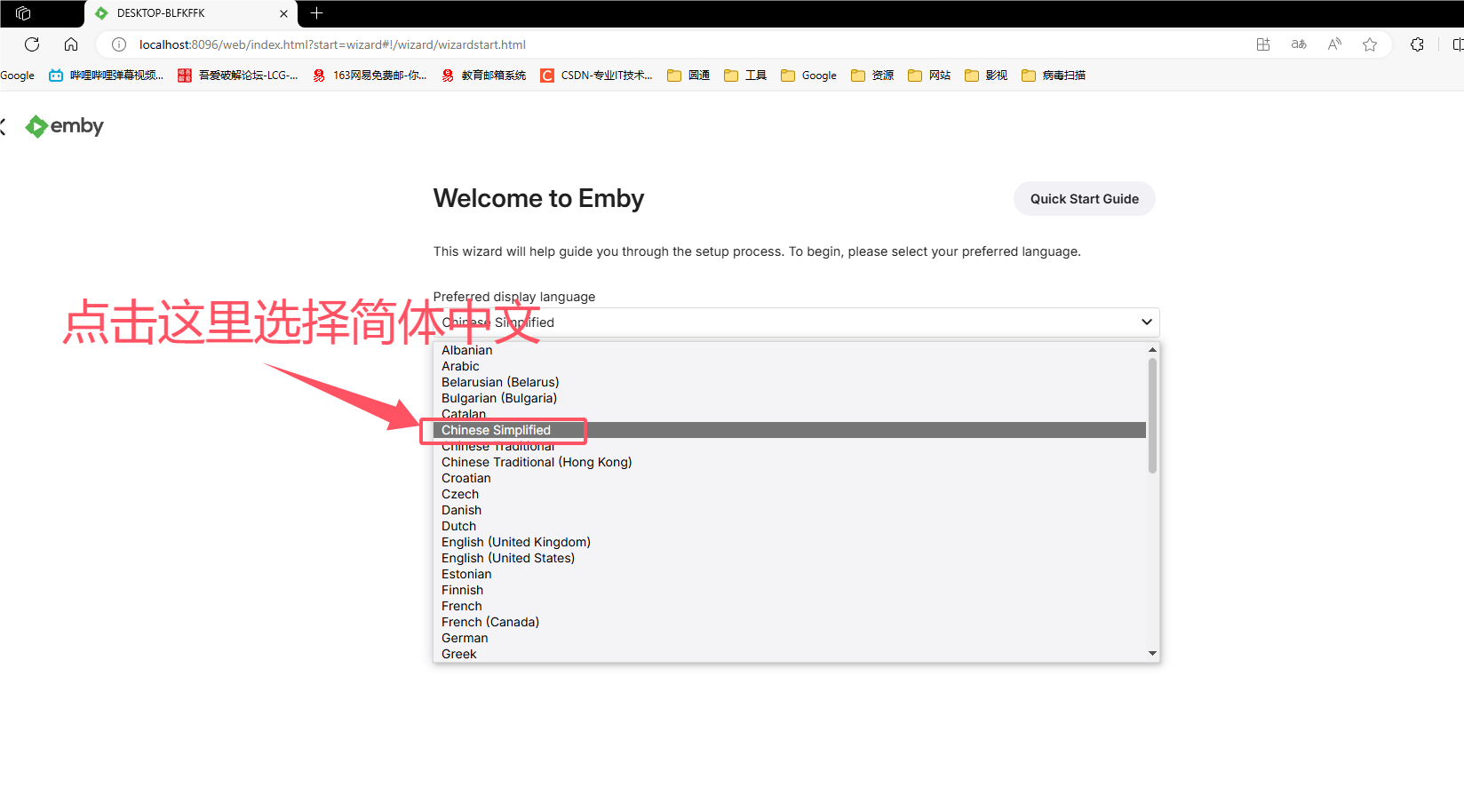1464x812 pixels.
Task: Go to browser home page icon
Action: point(71,44)
